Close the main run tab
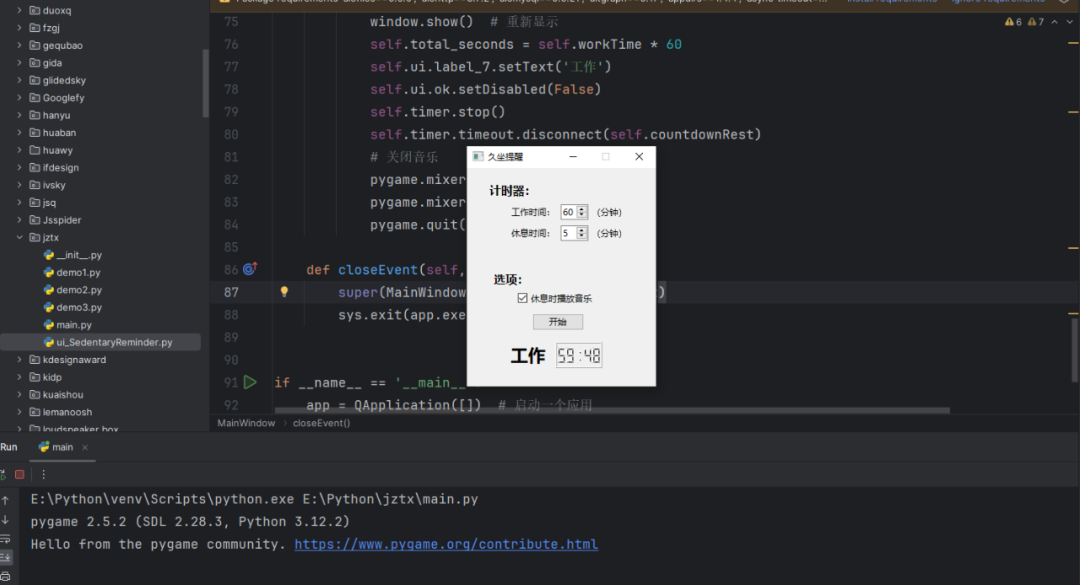This screenshot has width=1080, height=585. tap(85, 447)
